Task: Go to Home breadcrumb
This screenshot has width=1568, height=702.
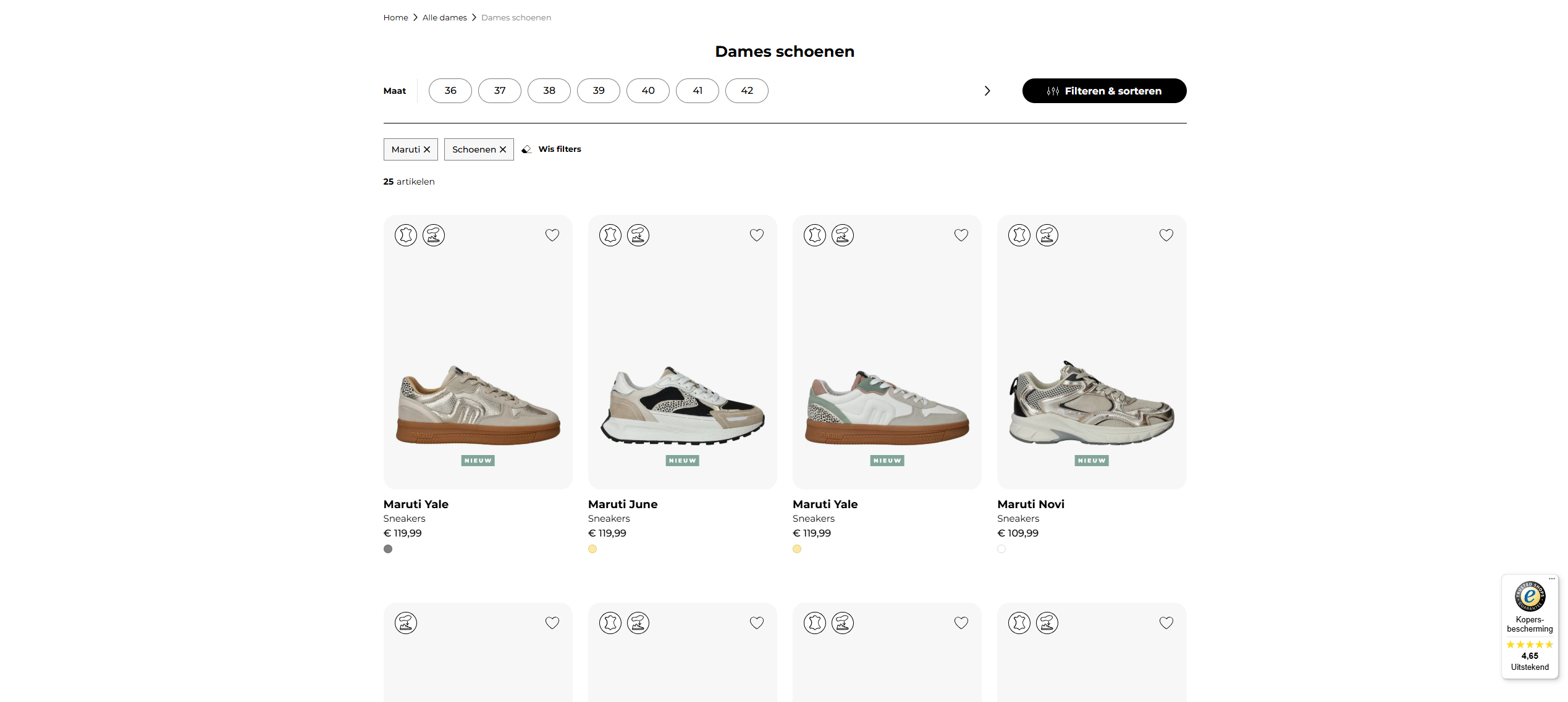Action: coord(395,17)
